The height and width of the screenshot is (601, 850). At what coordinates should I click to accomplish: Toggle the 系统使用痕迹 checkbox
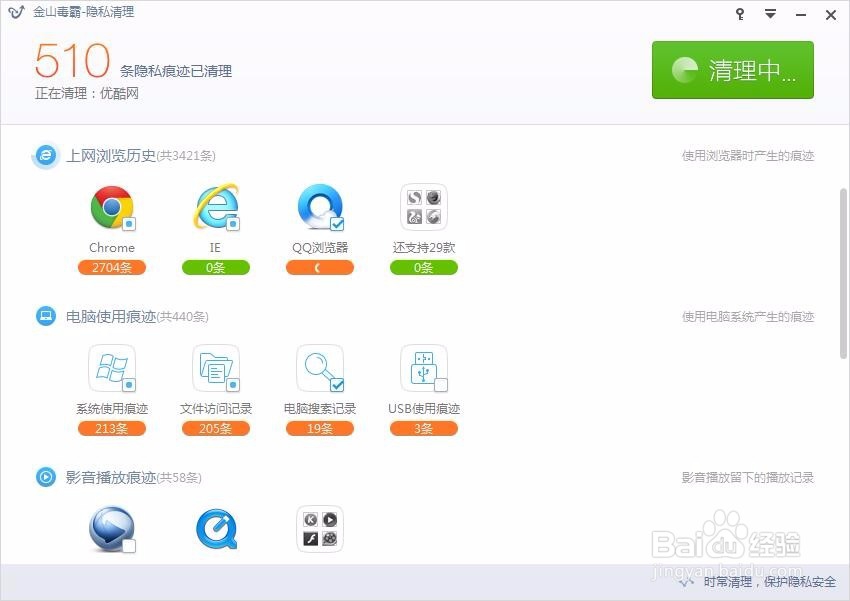click(x=129, y=385)
